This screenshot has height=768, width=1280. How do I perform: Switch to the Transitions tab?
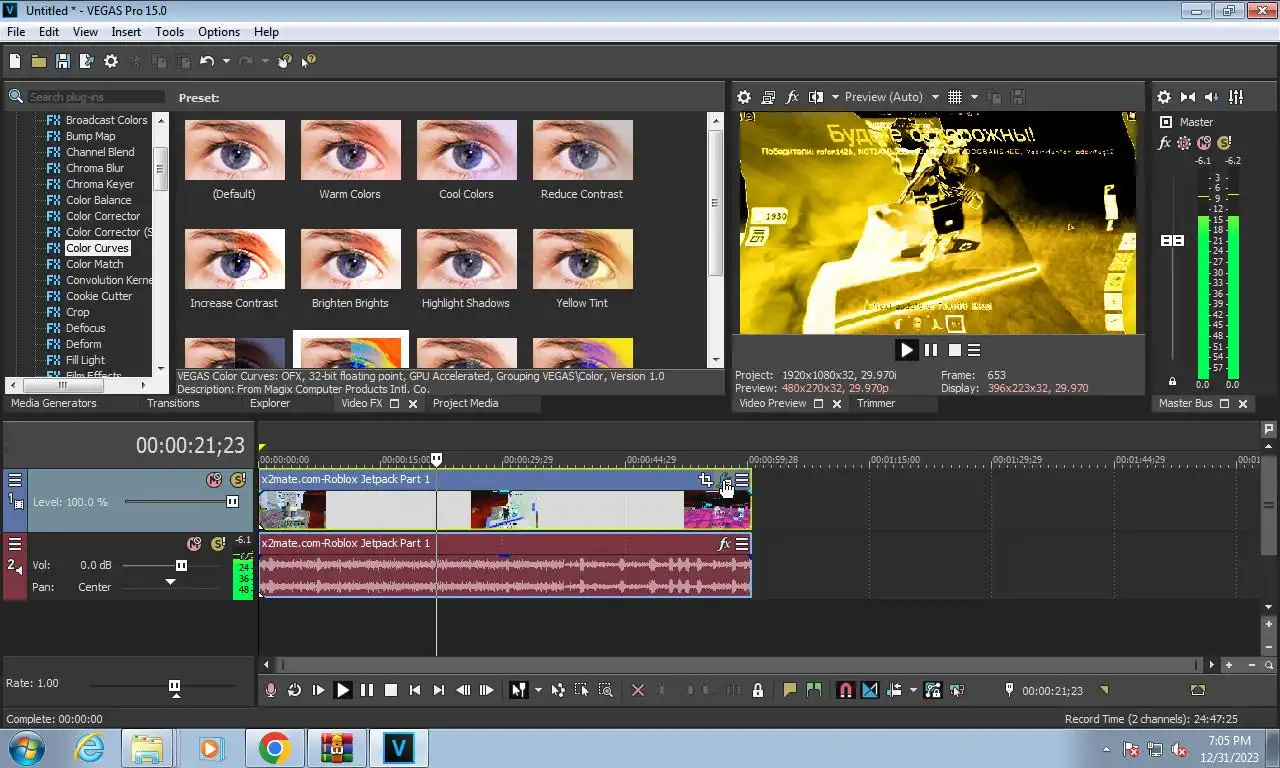[x=173, y=403]
